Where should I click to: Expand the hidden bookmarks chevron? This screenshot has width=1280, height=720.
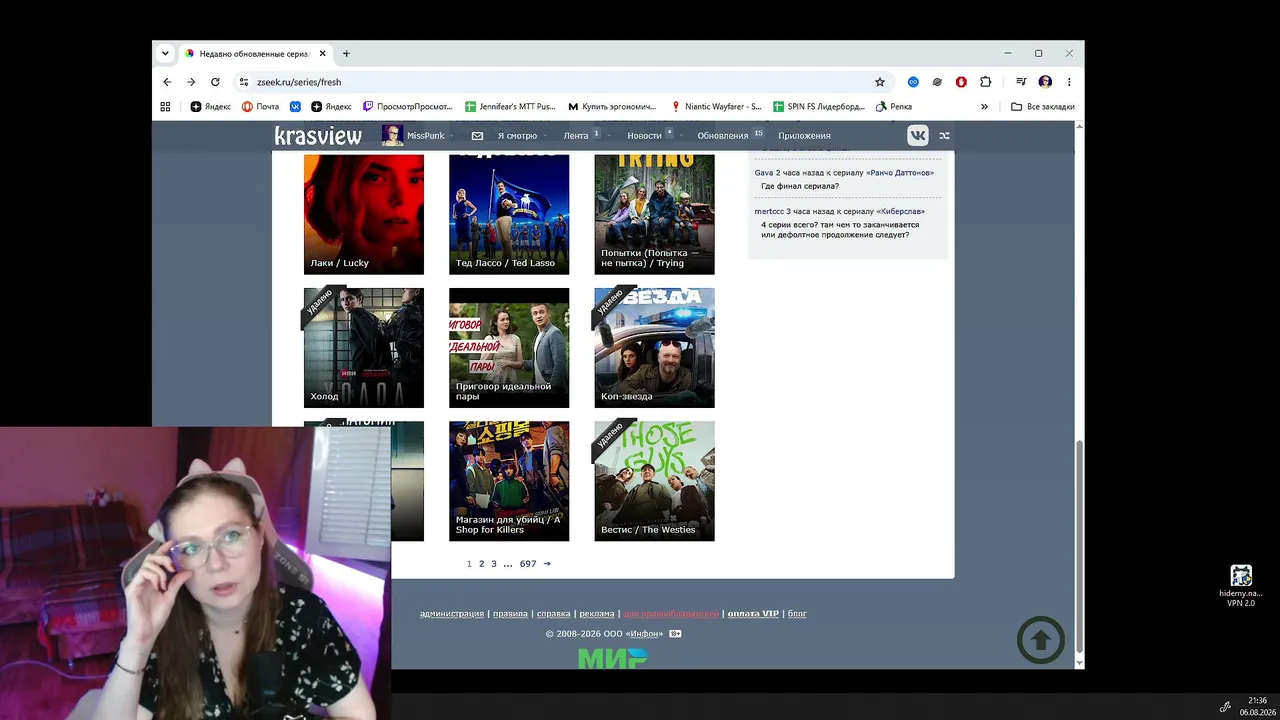pos(984,106)
